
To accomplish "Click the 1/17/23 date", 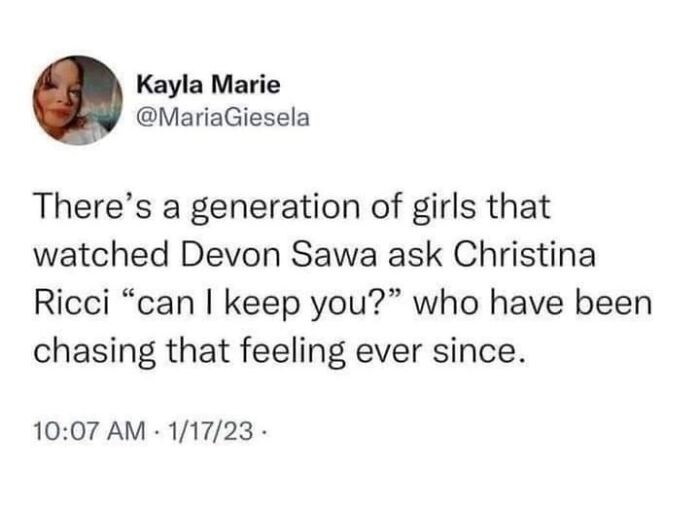I will click(209, 431).
